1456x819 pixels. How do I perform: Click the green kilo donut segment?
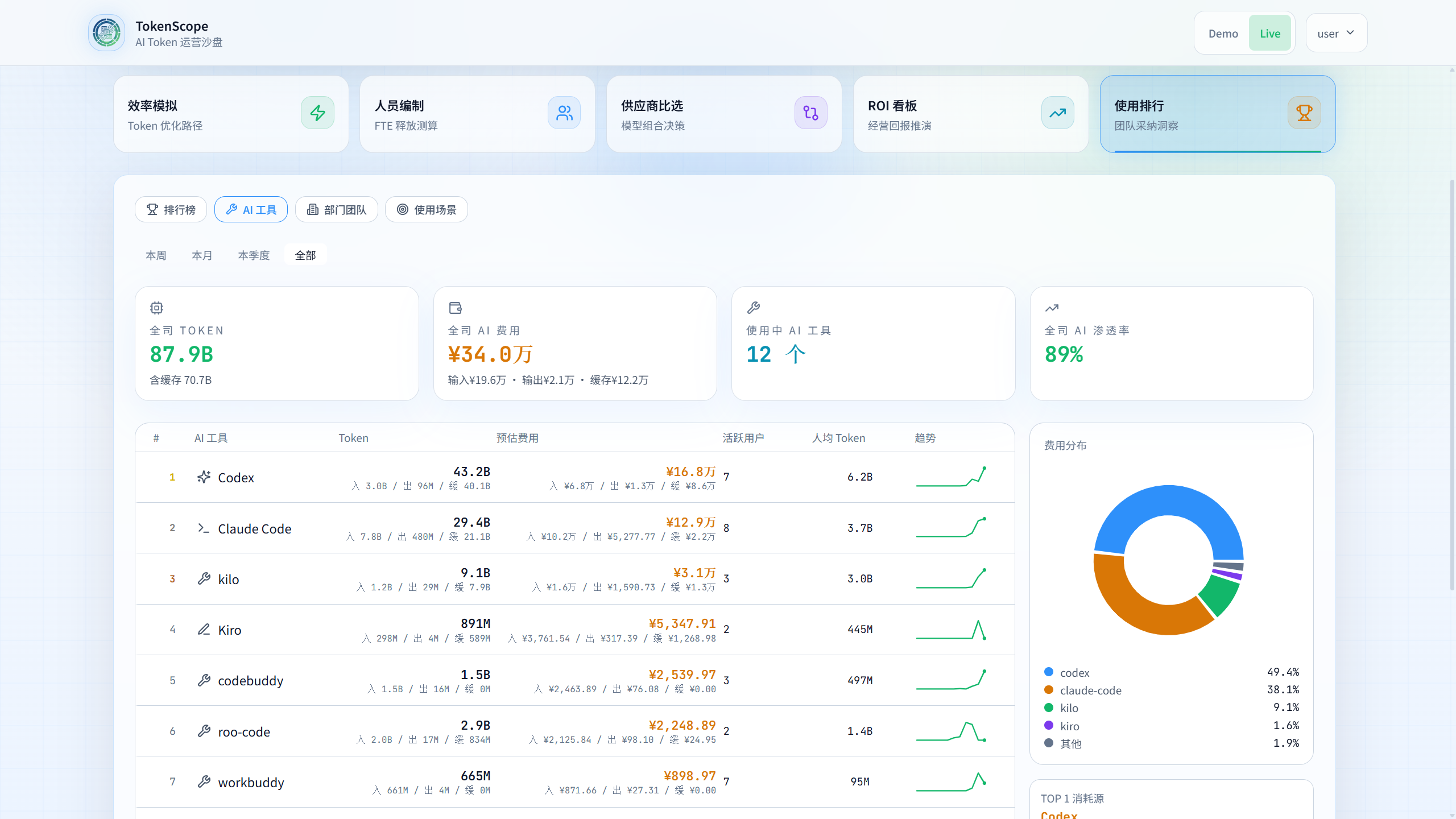1221,595
